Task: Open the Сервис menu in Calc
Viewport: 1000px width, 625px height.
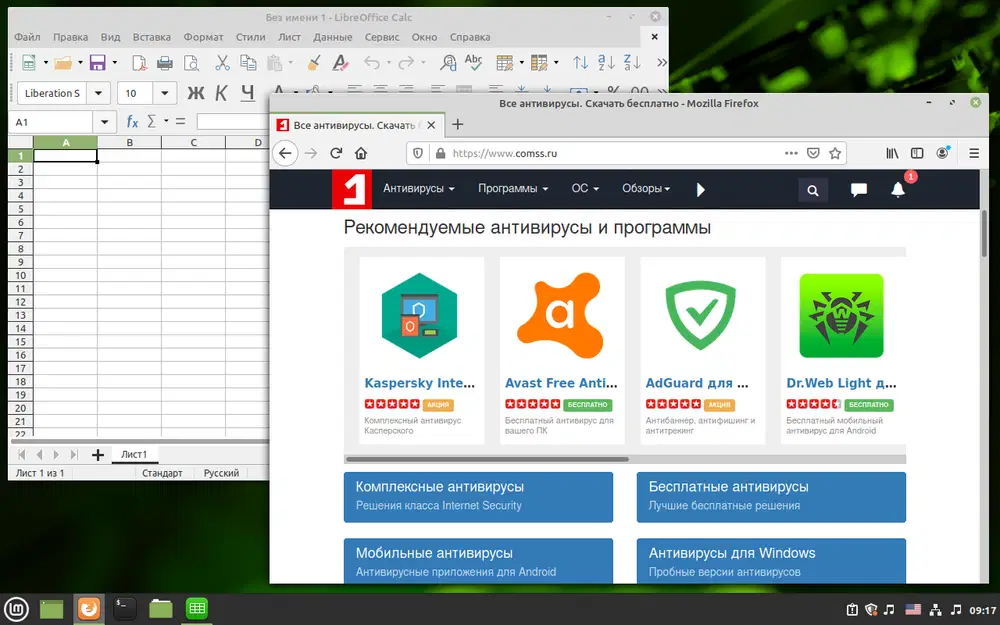Action: point(382,37)
